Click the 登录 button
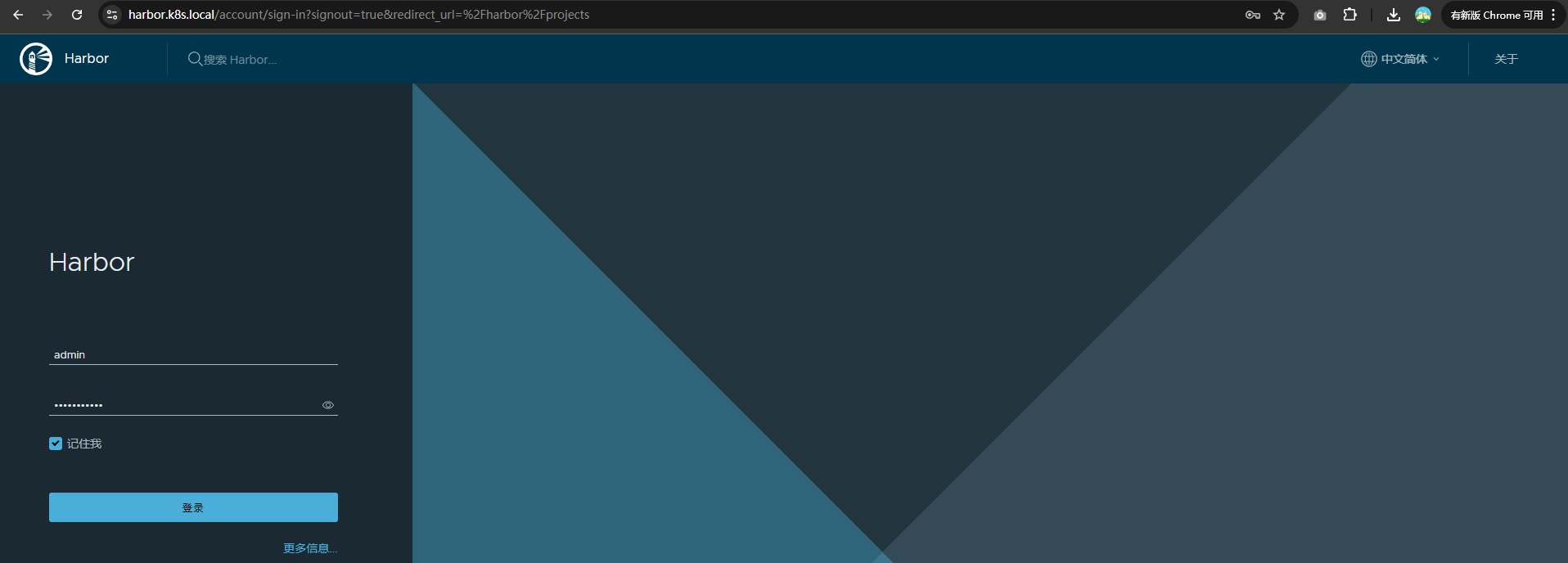This screenshot has height=563, width=1568. (193, 507)
